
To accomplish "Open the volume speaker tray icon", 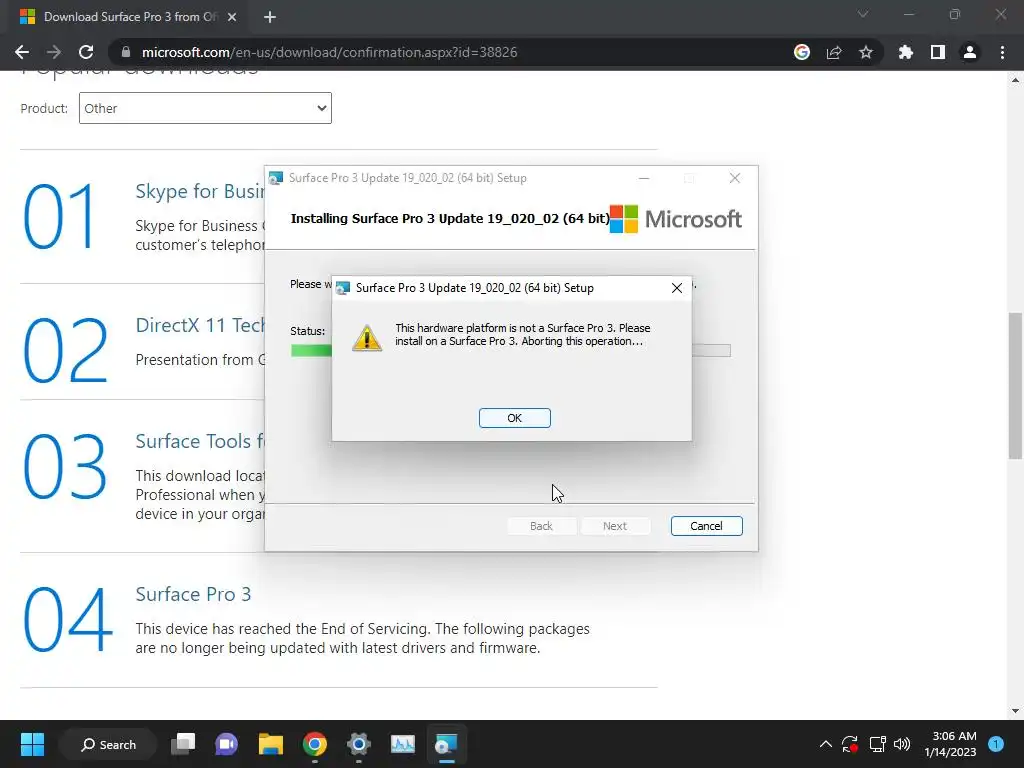I will (902, 744).
